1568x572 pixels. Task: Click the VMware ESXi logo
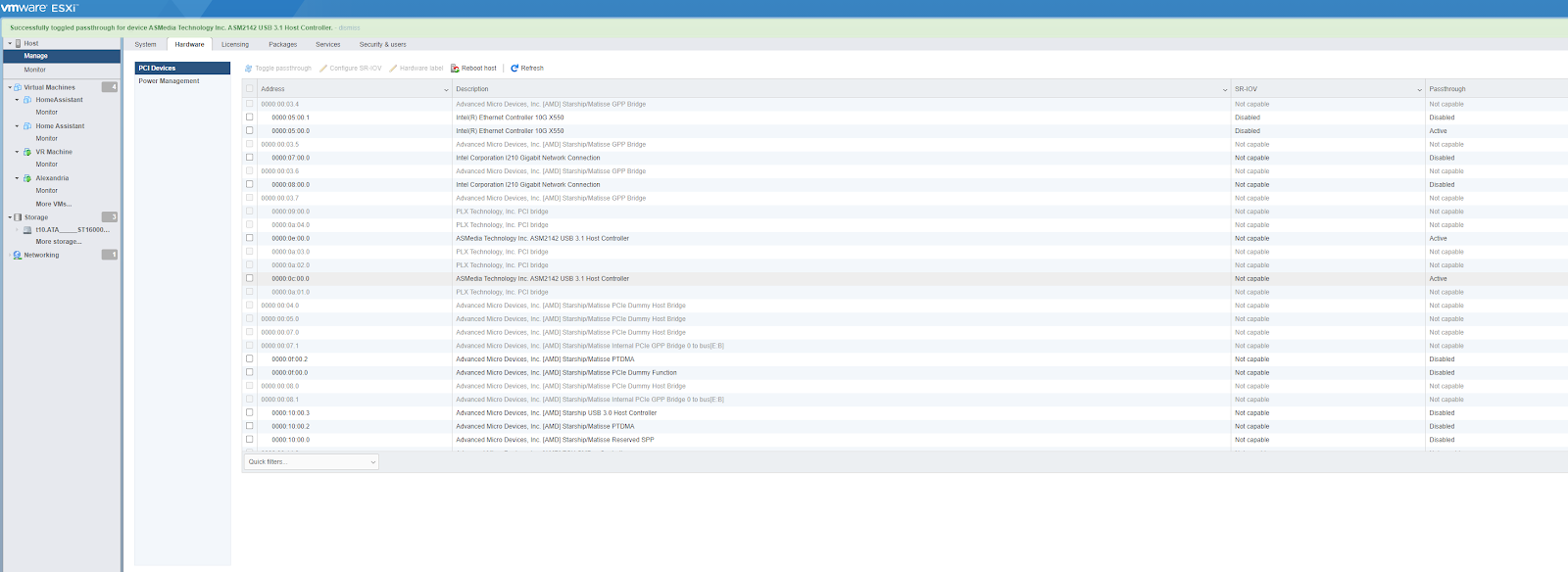pos(39,8)
